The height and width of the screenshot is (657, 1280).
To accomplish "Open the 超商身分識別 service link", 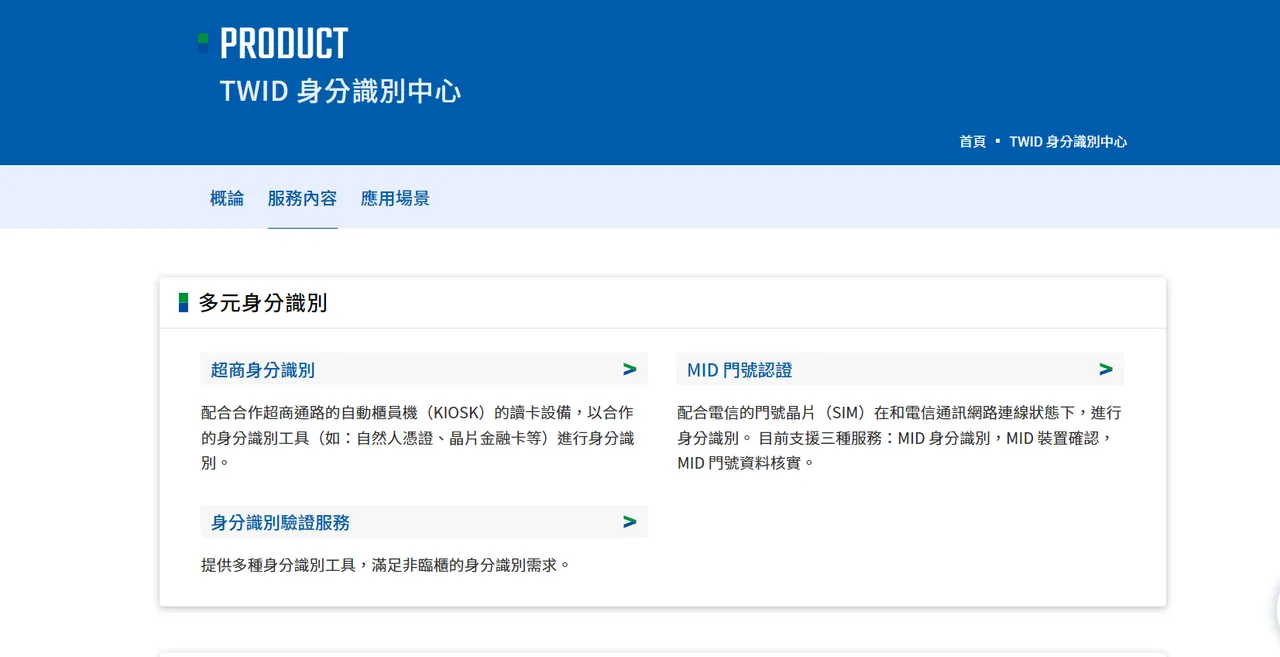I will (x=263, y=370).
